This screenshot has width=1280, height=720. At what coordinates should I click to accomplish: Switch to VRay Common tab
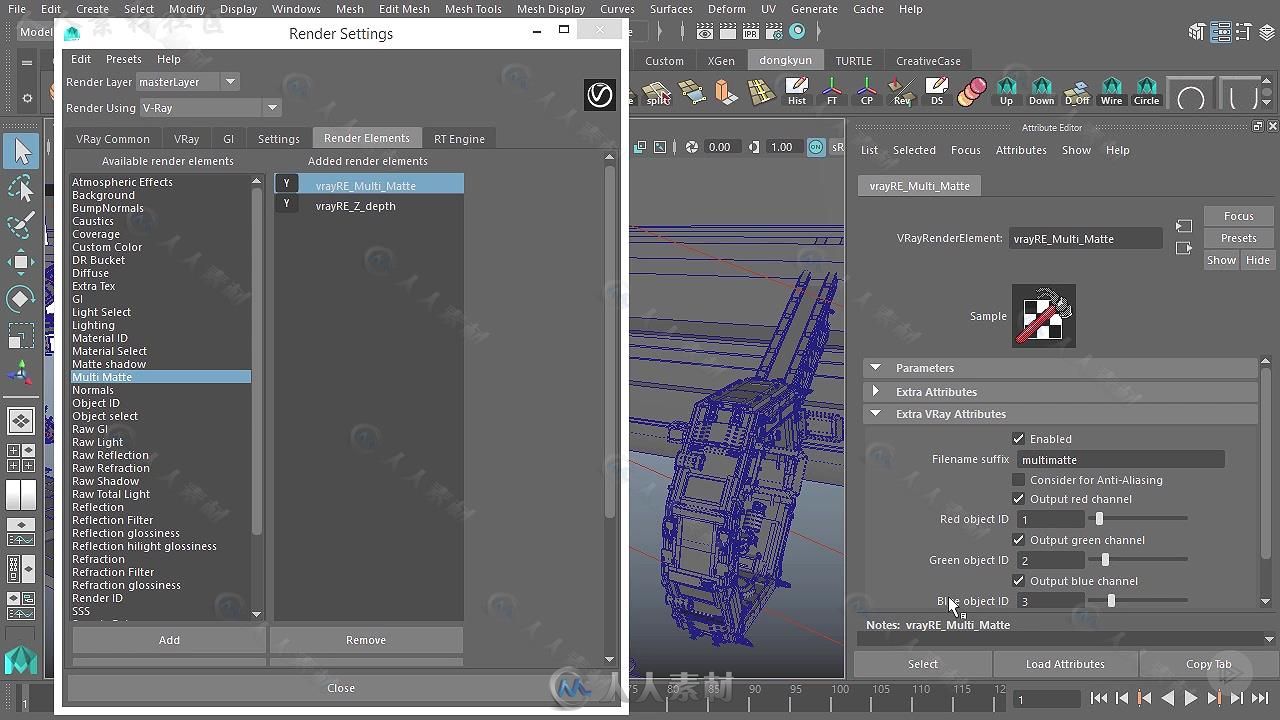[x=113, y=139]
